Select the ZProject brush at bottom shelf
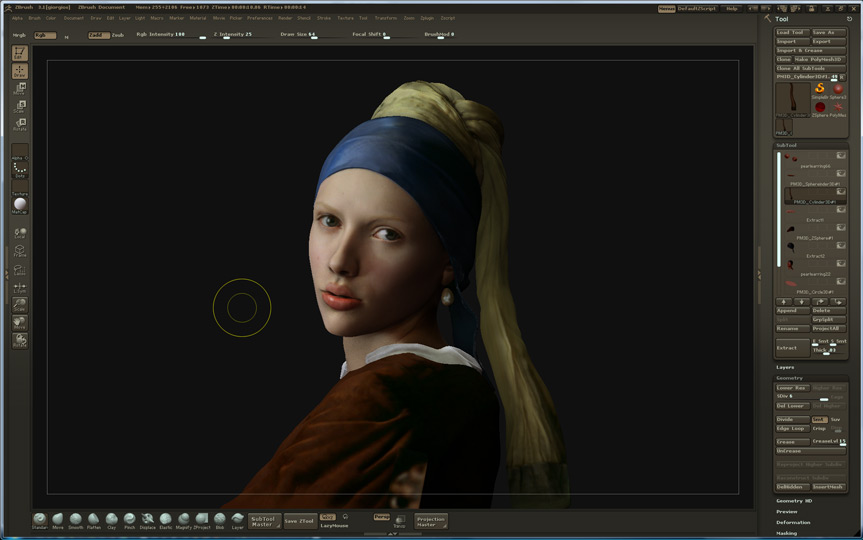 point(202,520)
